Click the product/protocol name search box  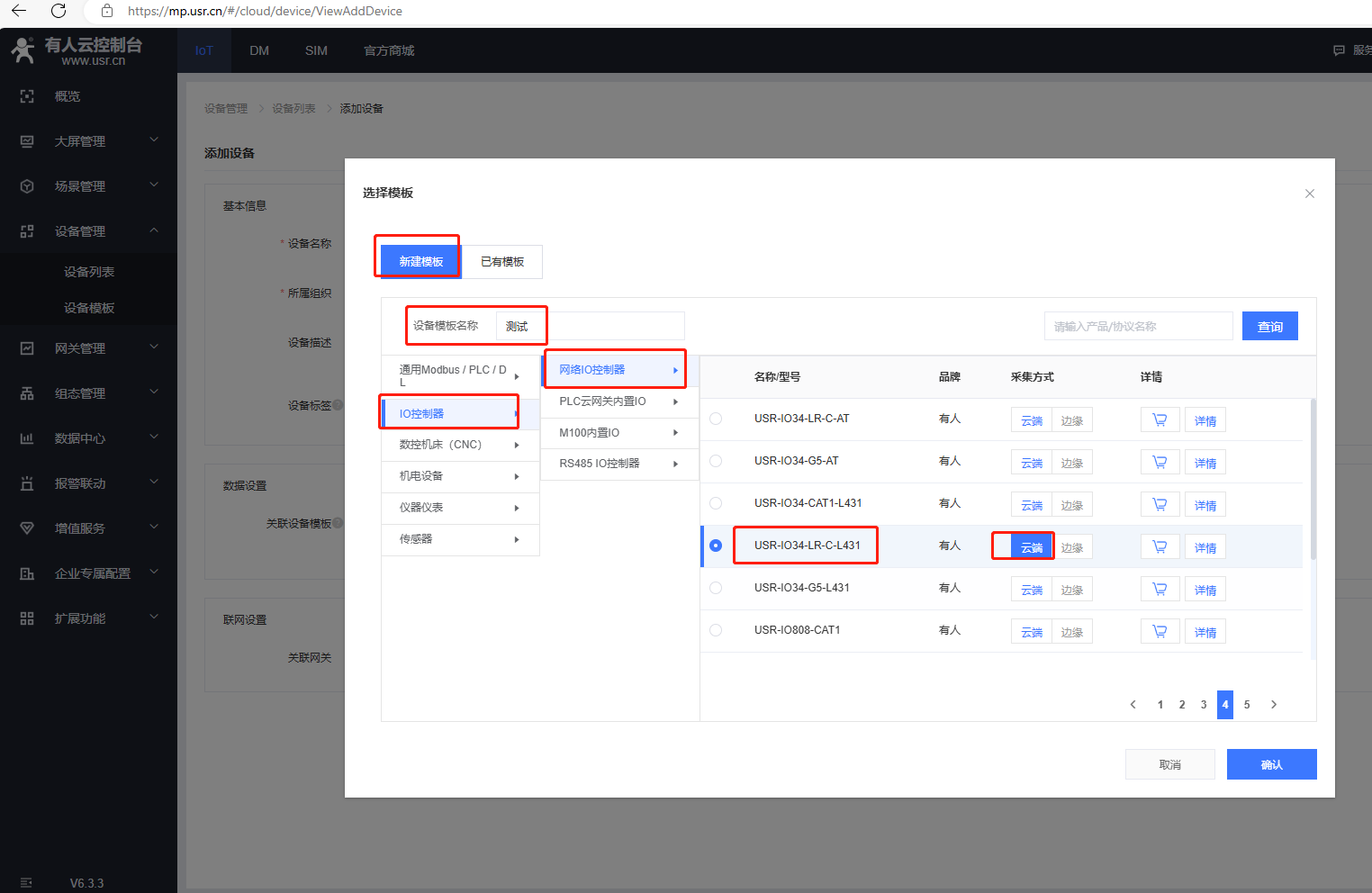(x=1139, y=326)
